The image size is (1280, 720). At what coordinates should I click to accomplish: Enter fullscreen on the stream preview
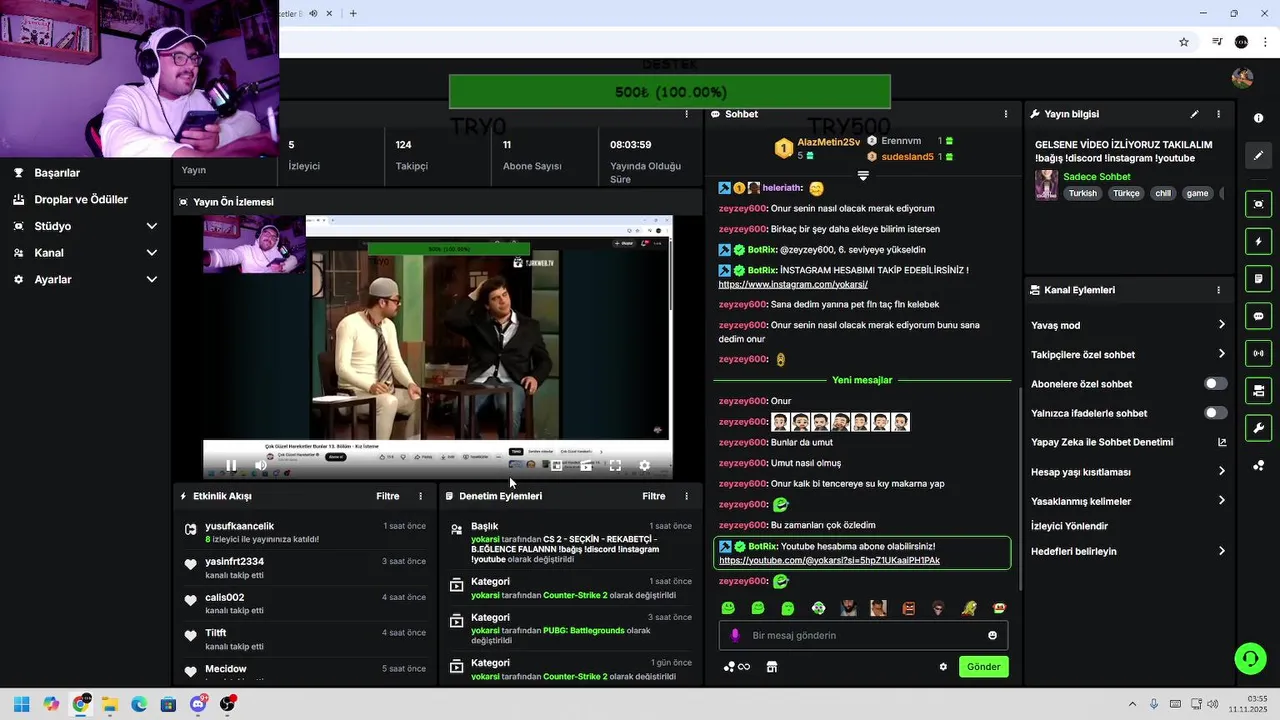(x=615, y=465)
